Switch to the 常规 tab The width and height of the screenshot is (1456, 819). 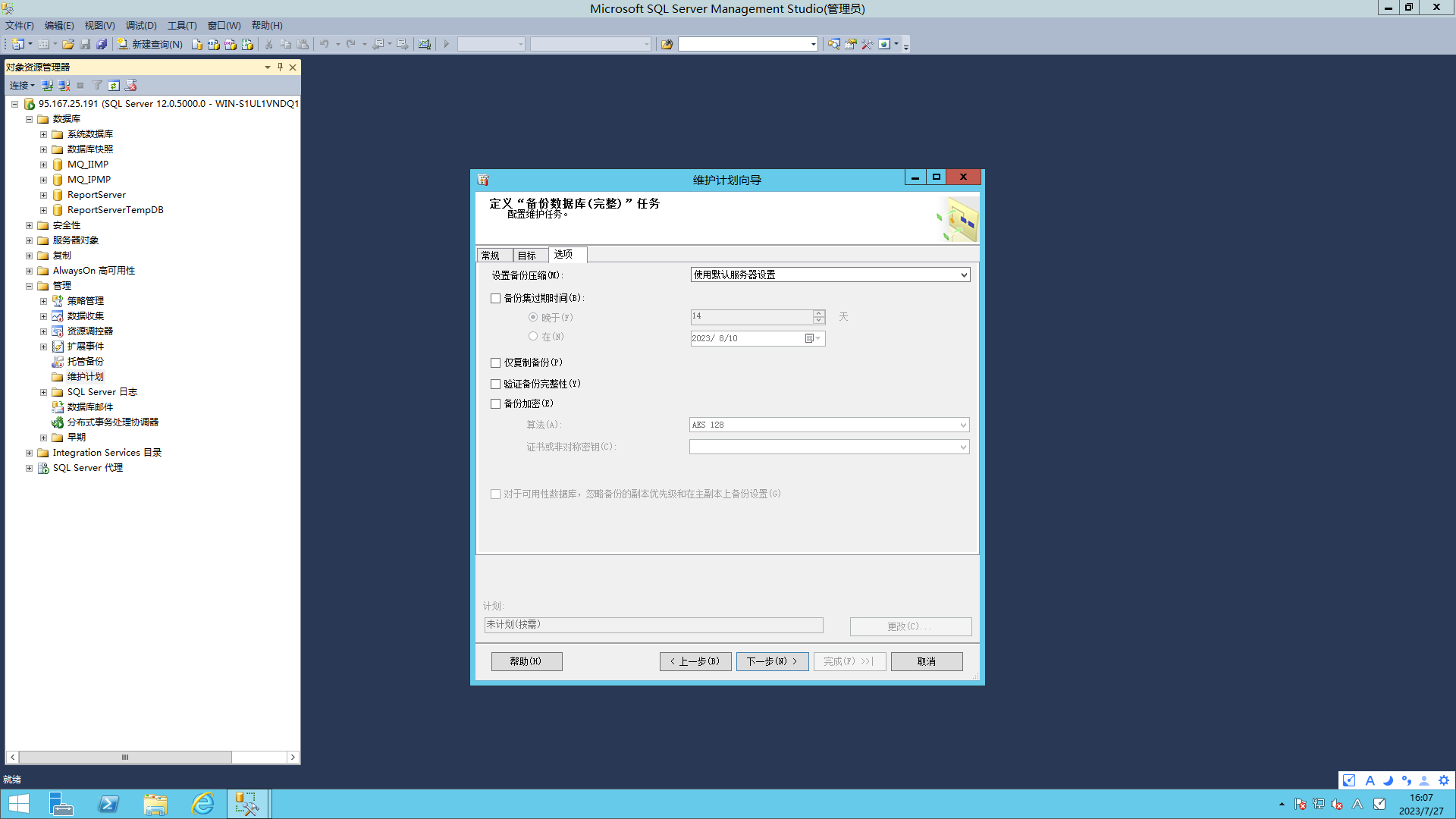(x=491, y=256)
